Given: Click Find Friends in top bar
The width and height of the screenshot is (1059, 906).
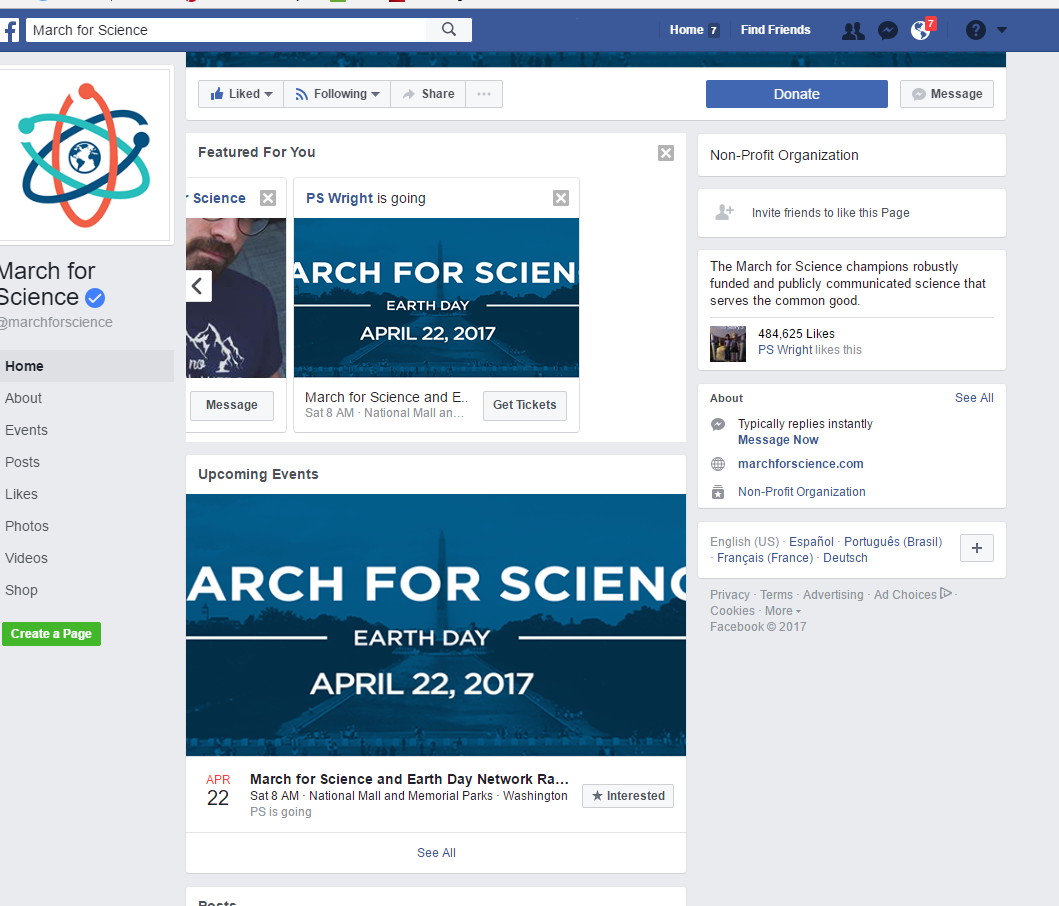Looking at the screenshot, I should click(x=775, y=30).
